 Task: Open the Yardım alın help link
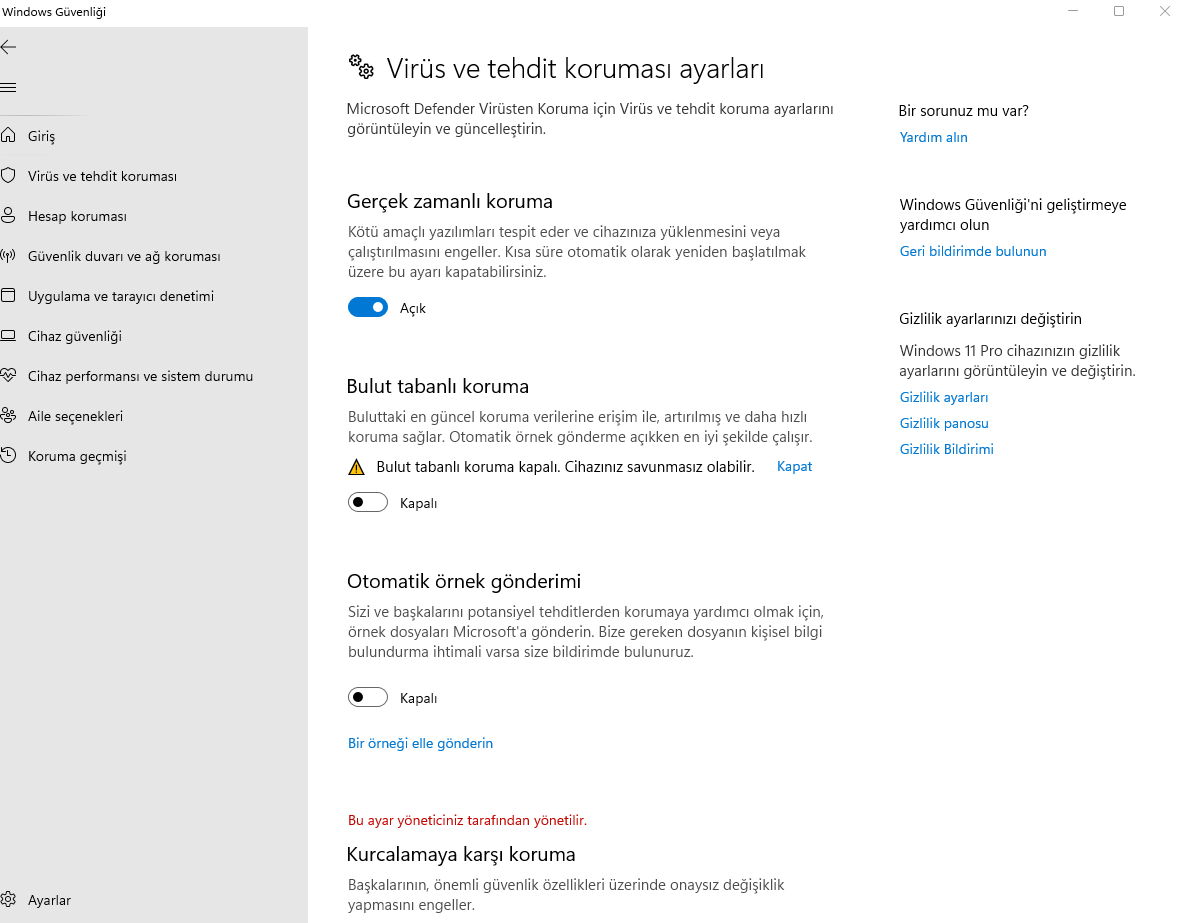(x=933, y=137)
